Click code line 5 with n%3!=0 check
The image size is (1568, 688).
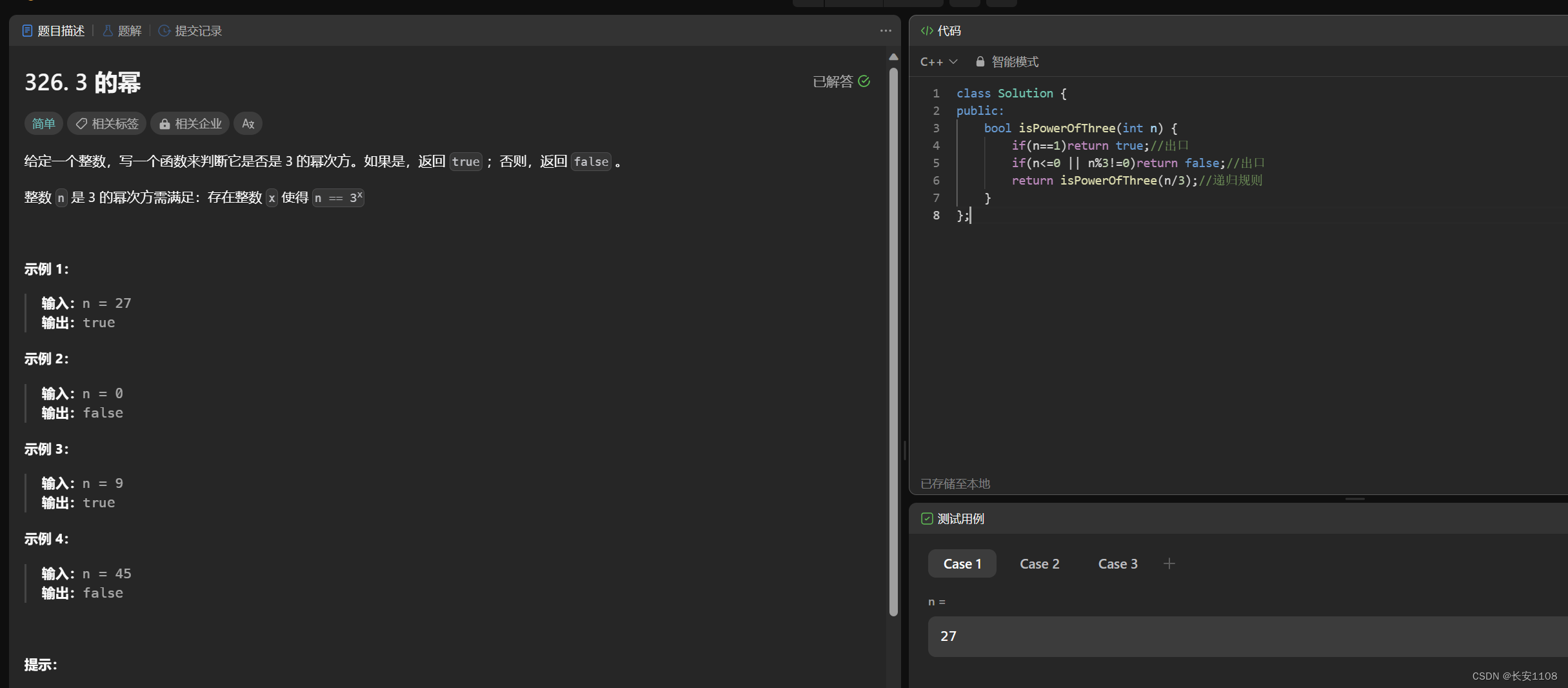[x=1138, y=163]
